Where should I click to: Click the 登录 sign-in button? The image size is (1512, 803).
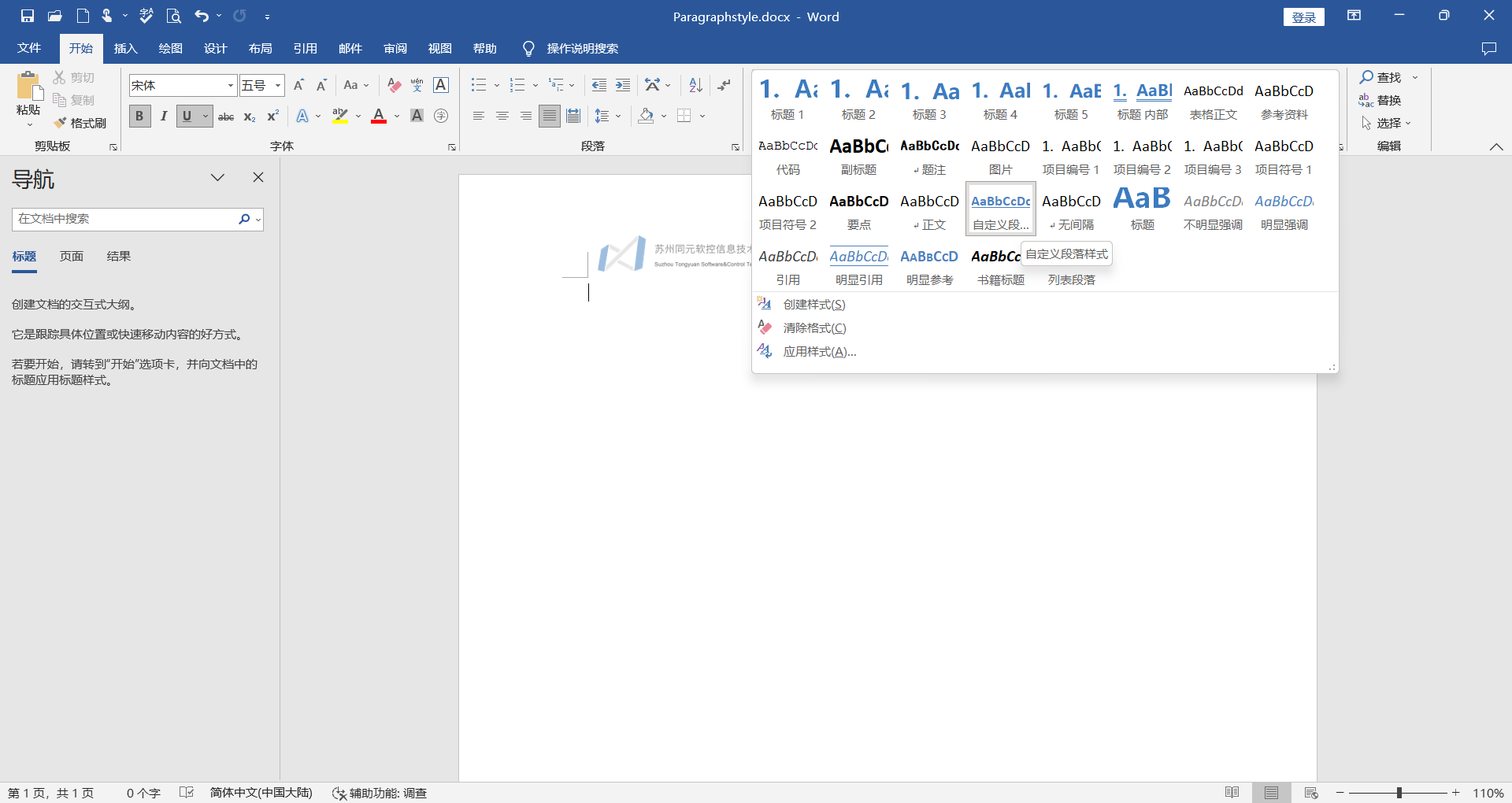point(1303,17)
